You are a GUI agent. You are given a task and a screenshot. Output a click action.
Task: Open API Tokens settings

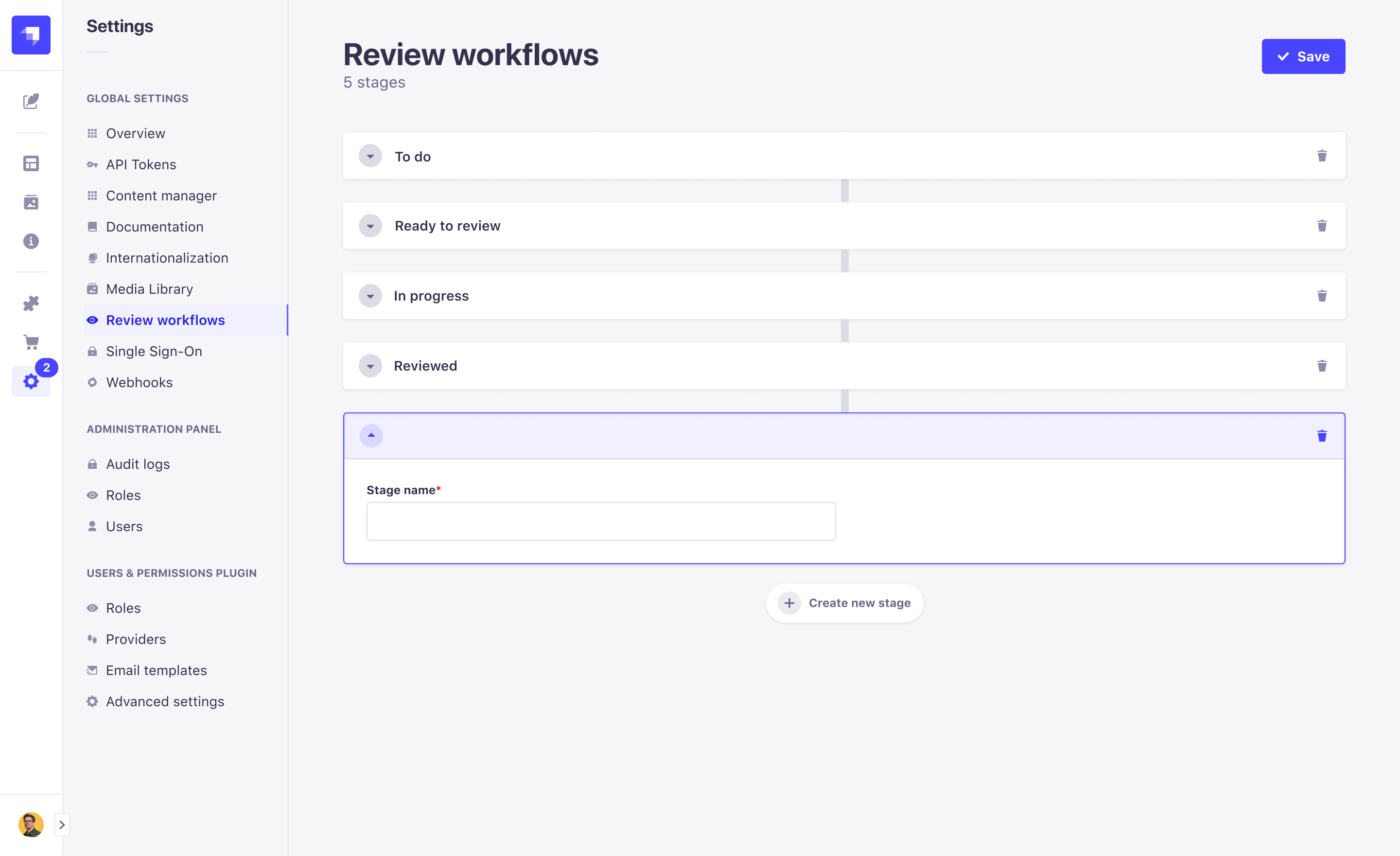click(x=141, y=165)
